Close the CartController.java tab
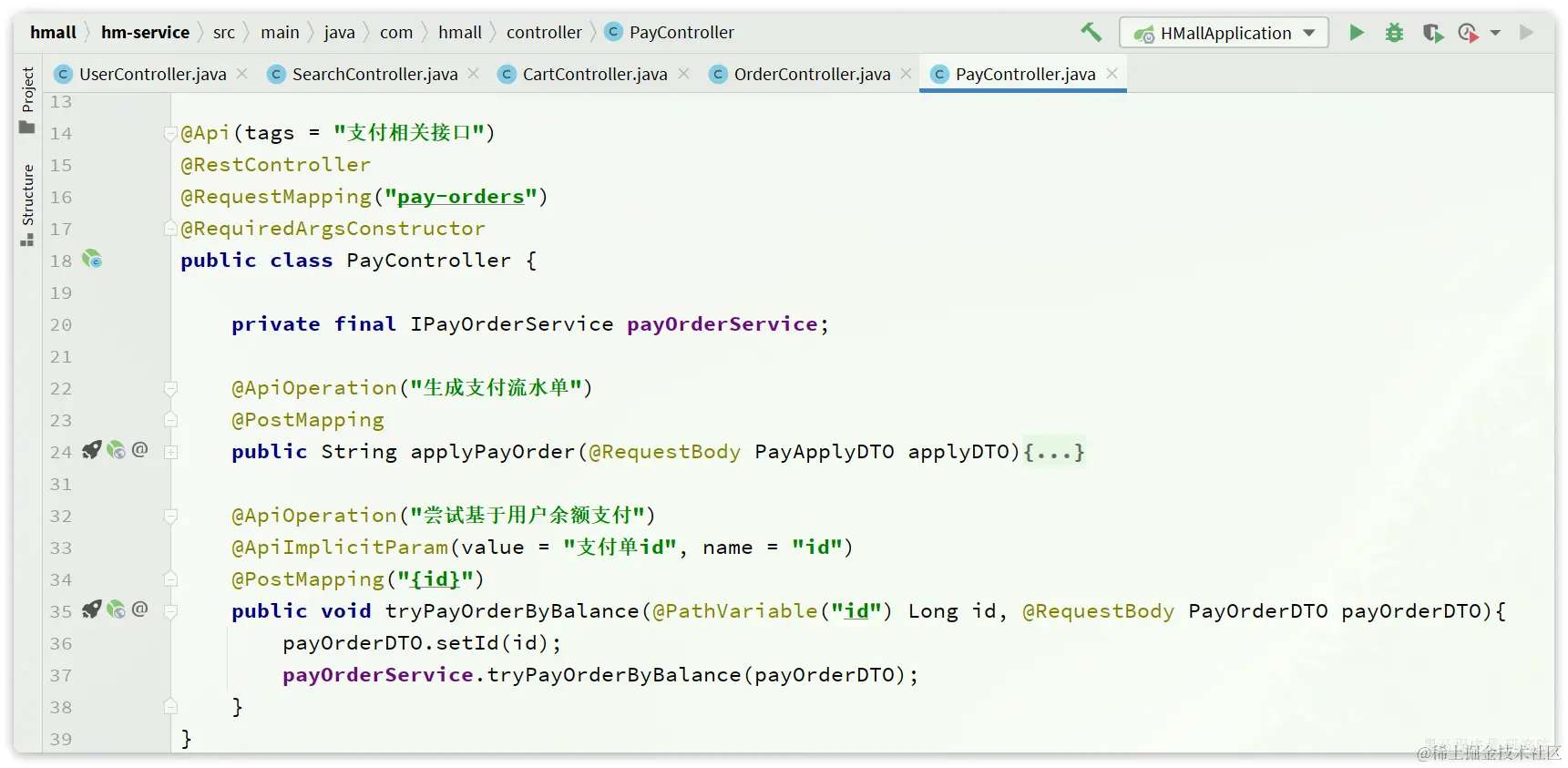 (684, 74)
